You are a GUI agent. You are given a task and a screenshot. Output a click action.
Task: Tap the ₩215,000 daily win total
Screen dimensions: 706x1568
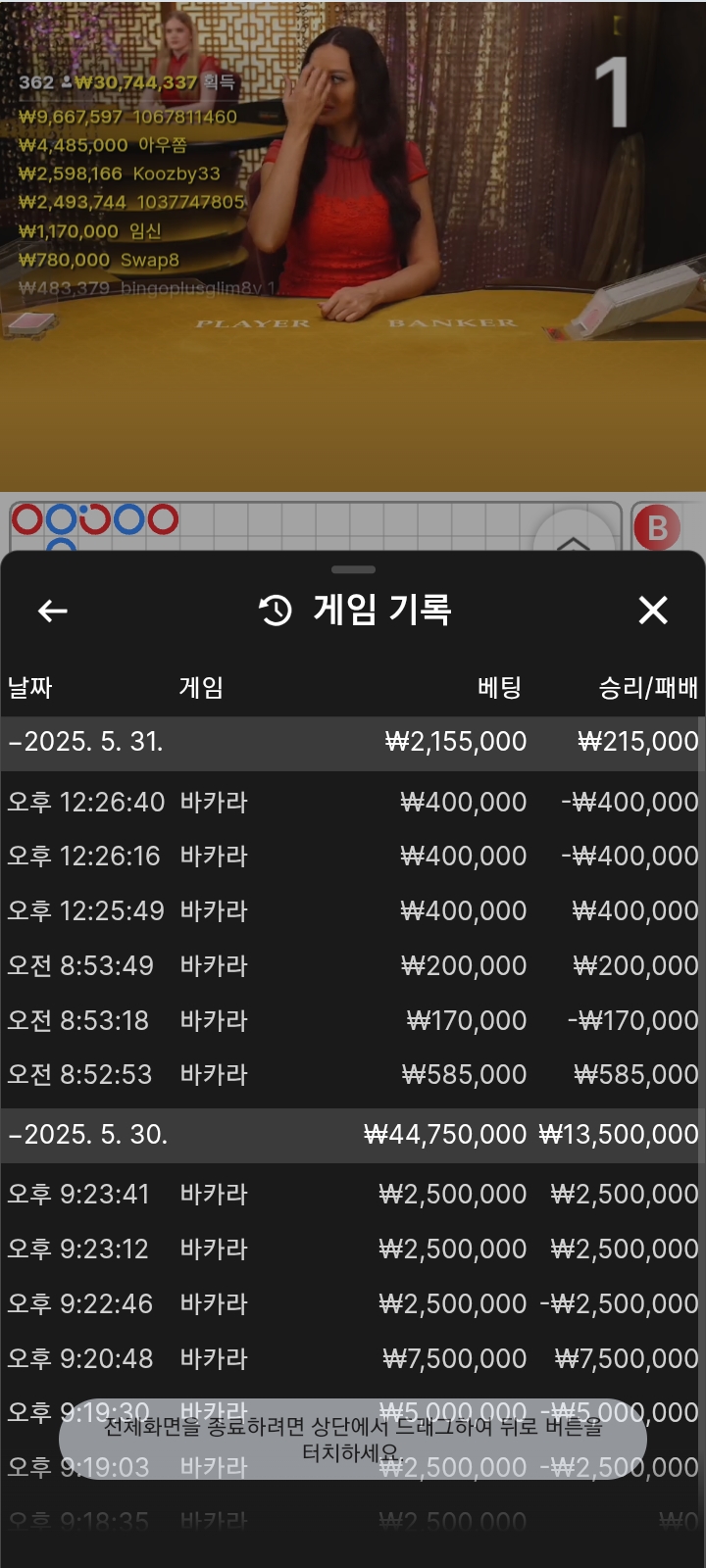tap(637, 742)
